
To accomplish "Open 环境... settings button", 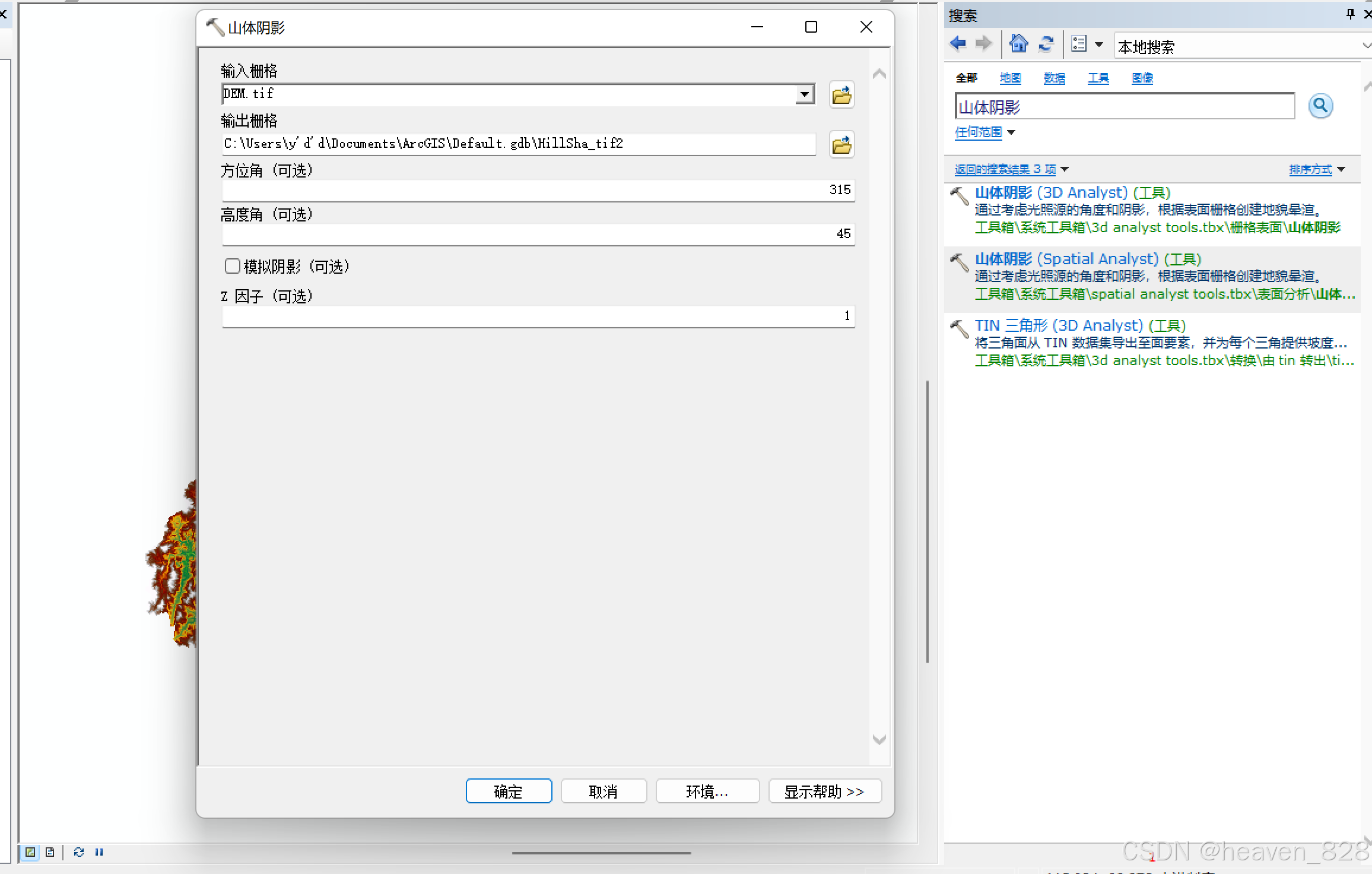I will tap(707, 791).
